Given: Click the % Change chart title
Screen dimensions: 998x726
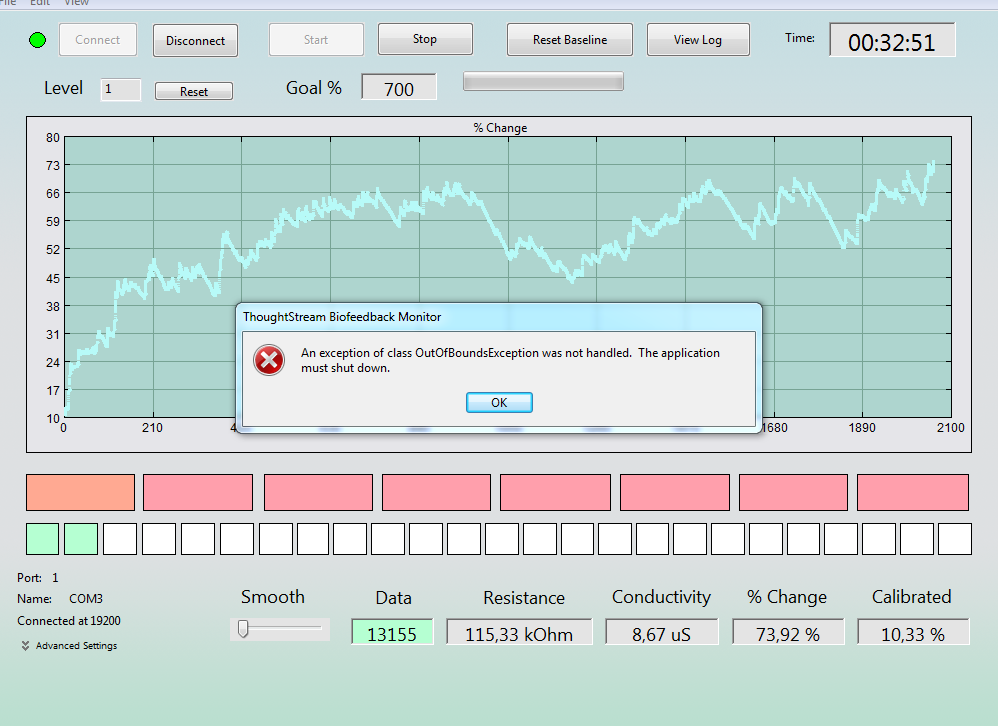Looking at the screenshot, I should click(500, 128).
